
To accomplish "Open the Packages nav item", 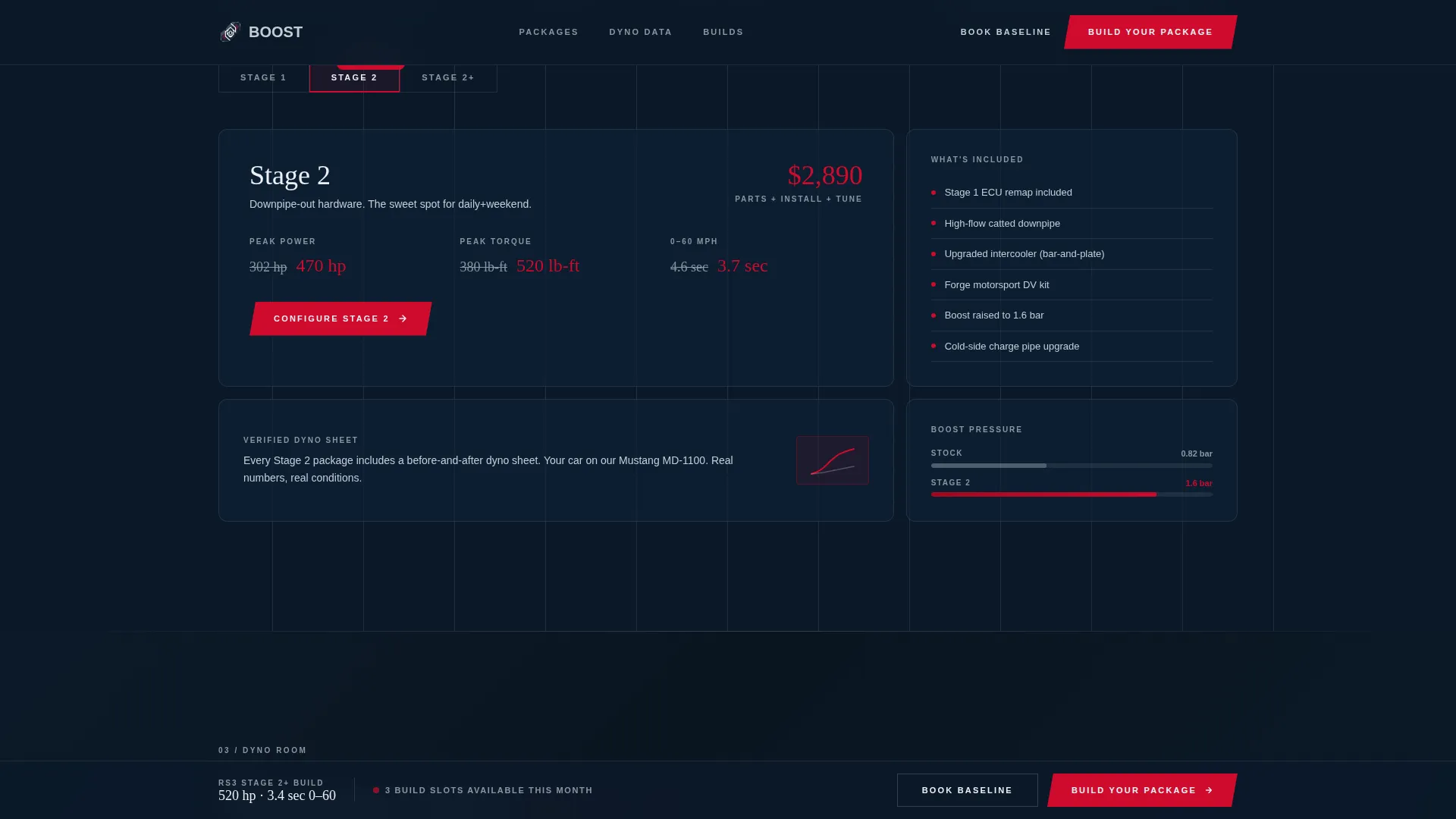I will (x=548, y=32).
